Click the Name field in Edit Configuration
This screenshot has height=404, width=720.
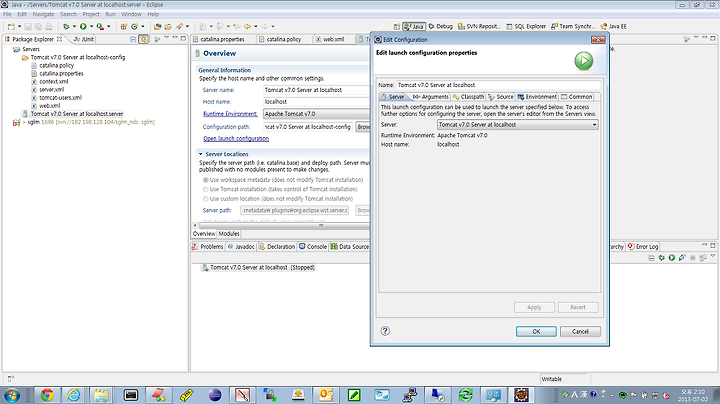tap(498, 85)
